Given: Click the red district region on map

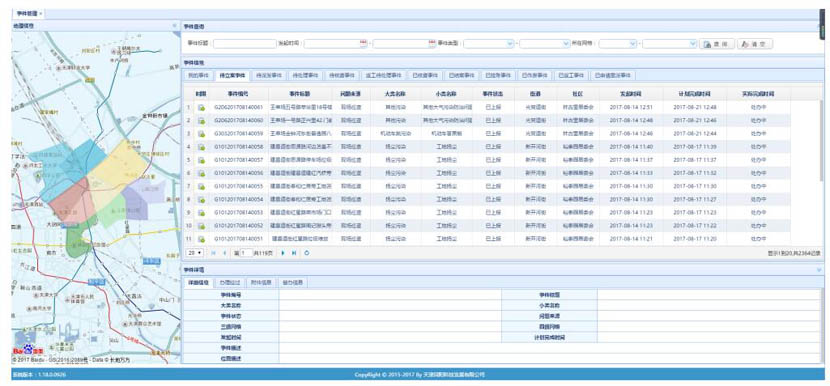Looking at the screenshot, I should [x=71, y=201].
